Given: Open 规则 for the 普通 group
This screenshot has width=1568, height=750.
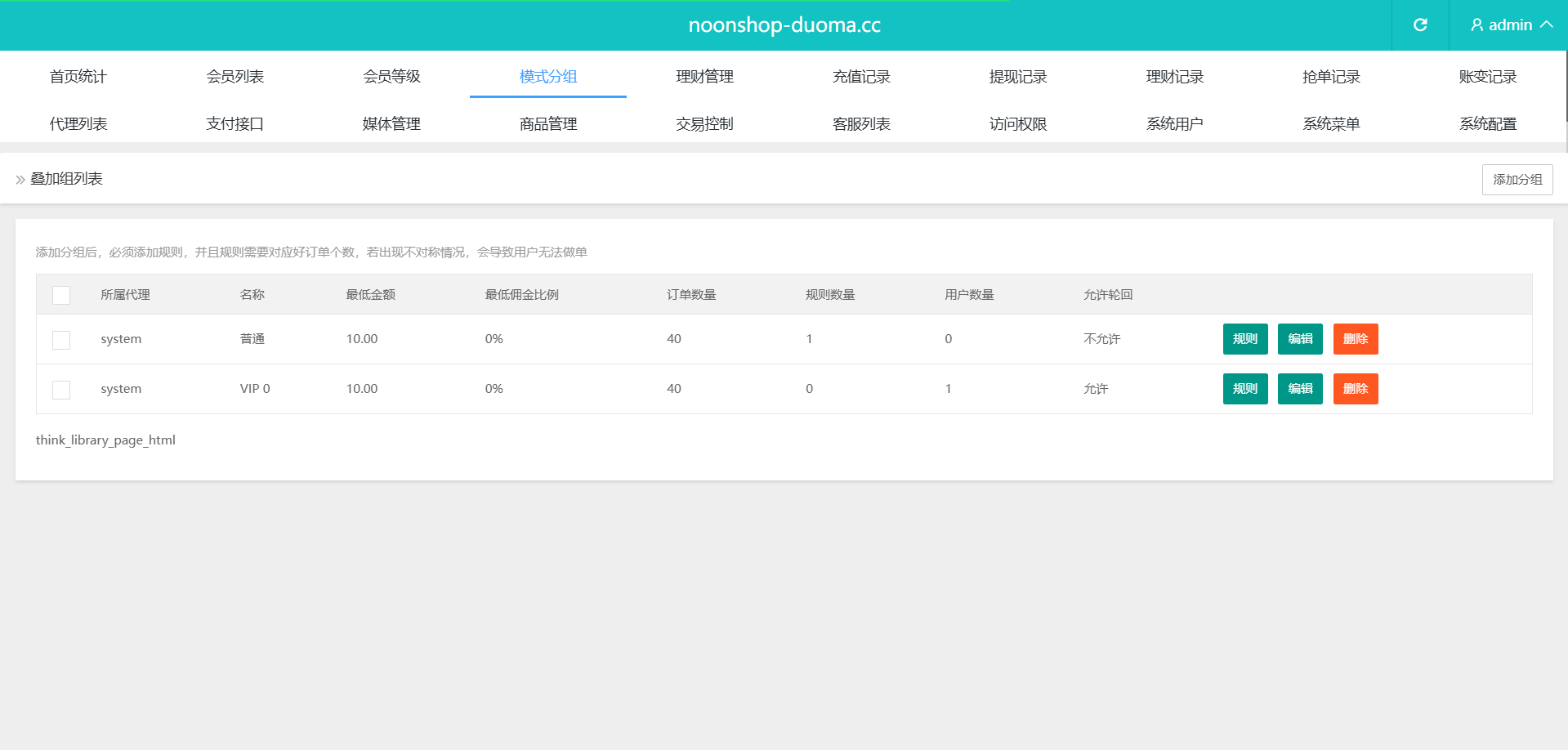Looking at the screenshot, I should pos(1244,339).
